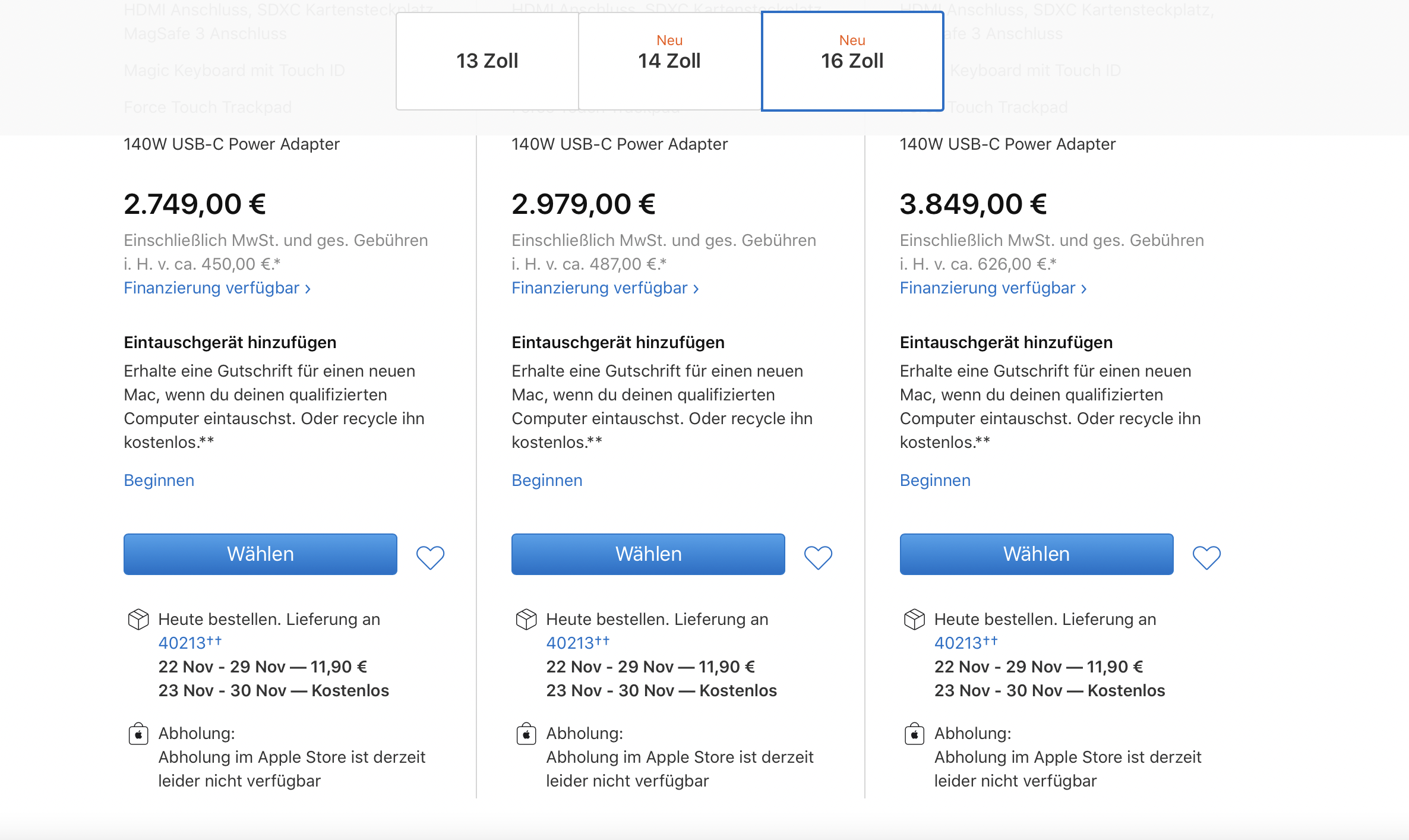Click '22 Nov - 29 Nov — 11,90 €' in the 2.979,00 € column
This screenshot has width=1409, height=840.
coord(650,667)
